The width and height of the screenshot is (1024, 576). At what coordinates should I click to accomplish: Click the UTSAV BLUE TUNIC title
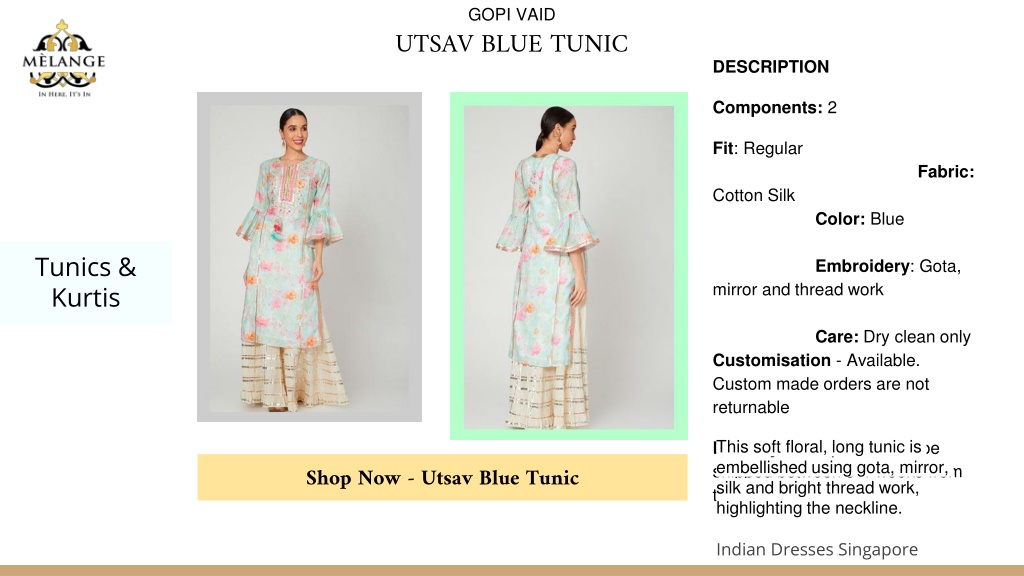click(511, 44)
